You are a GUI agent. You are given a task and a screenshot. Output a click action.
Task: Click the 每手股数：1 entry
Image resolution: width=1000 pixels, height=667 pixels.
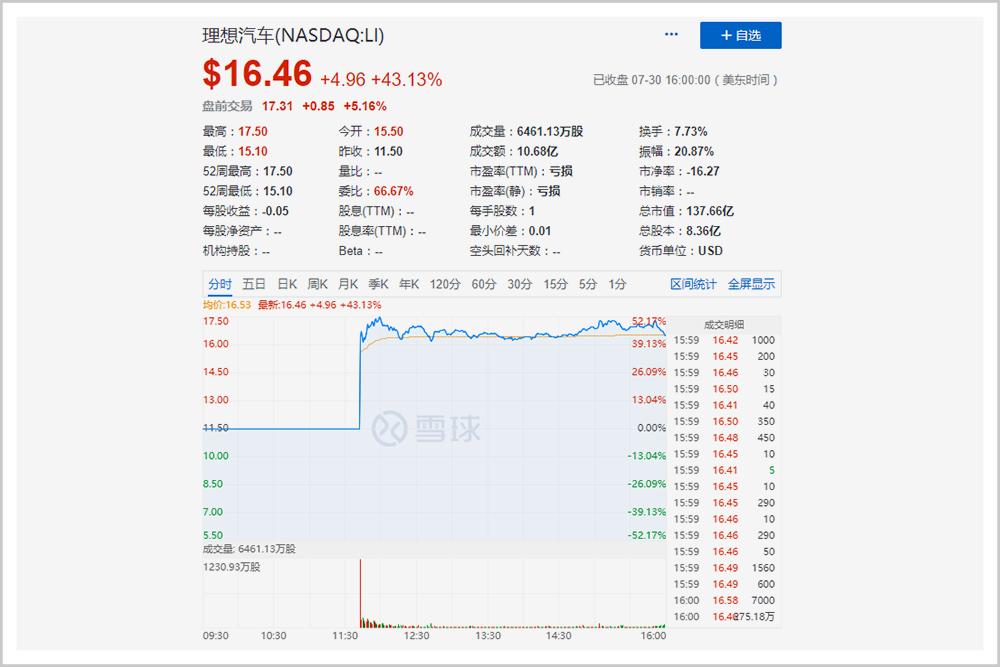[x=503, y=210]
